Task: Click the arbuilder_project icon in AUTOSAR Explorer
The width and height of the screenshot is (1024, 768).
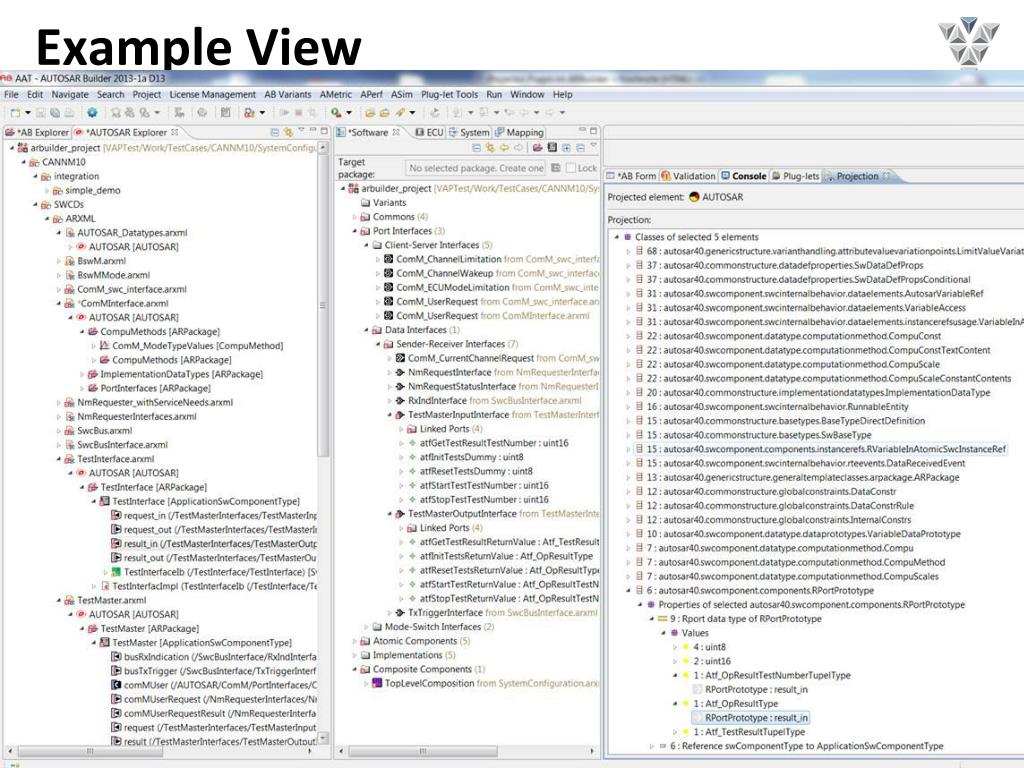Action: coord(23,148)
